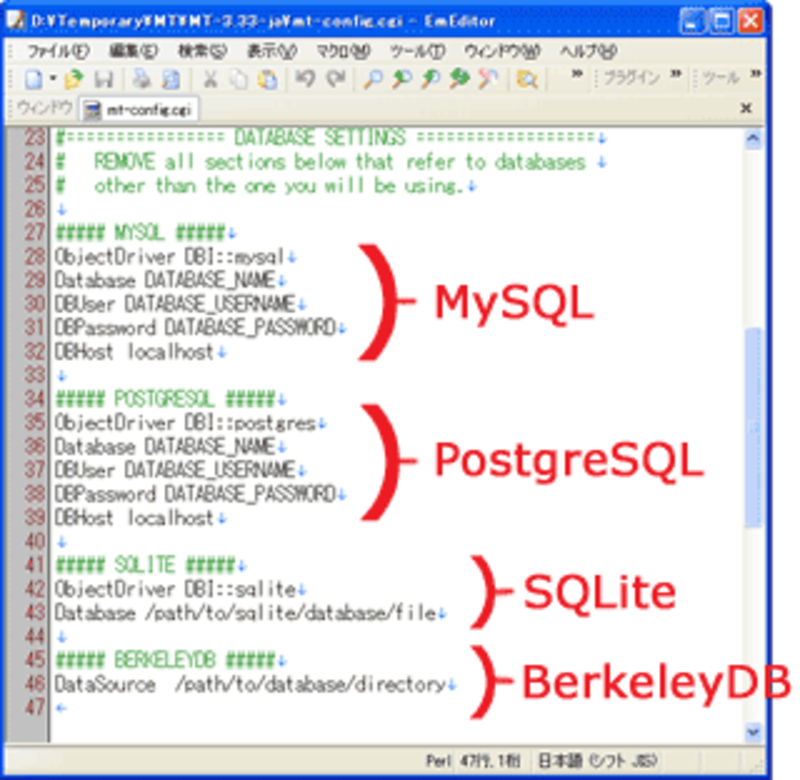The width and height of the screenshot is (800, 780).
Task: Open the マクロ(M) menu
Action: 343,51
